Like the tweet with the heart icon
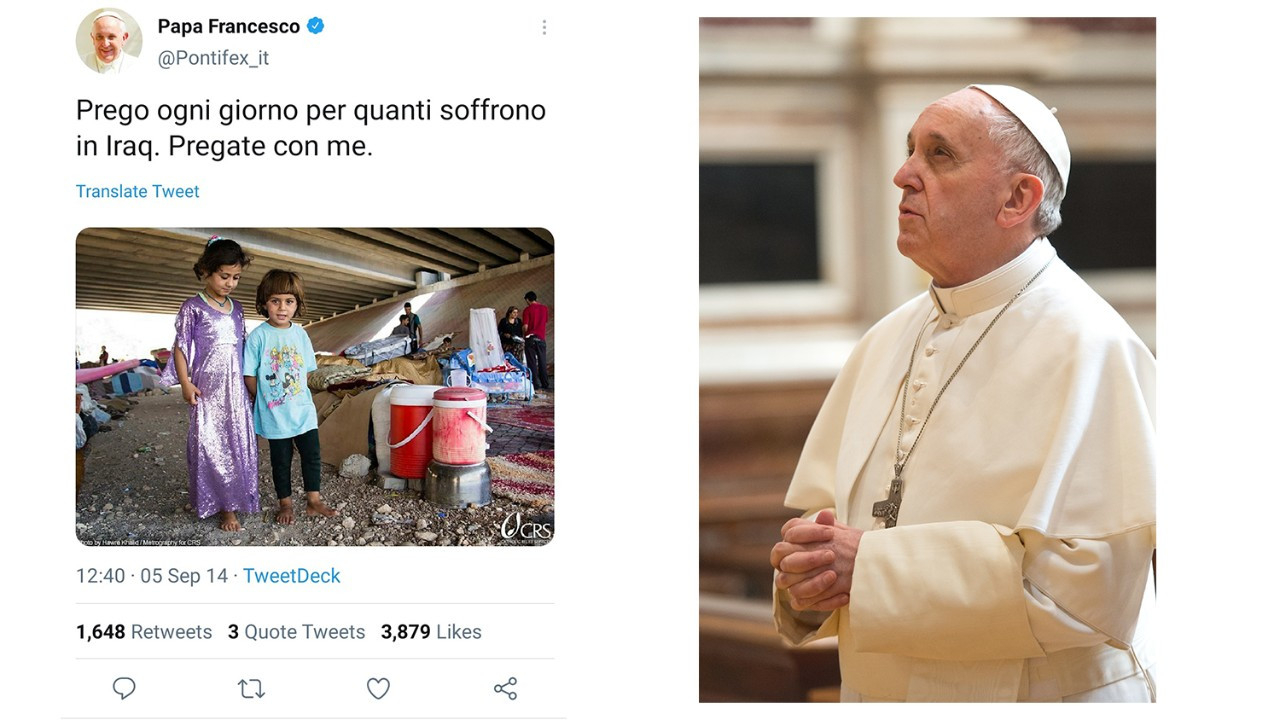Image resolution: width=1280 pixels, height=720 pixels. (378, 688)
